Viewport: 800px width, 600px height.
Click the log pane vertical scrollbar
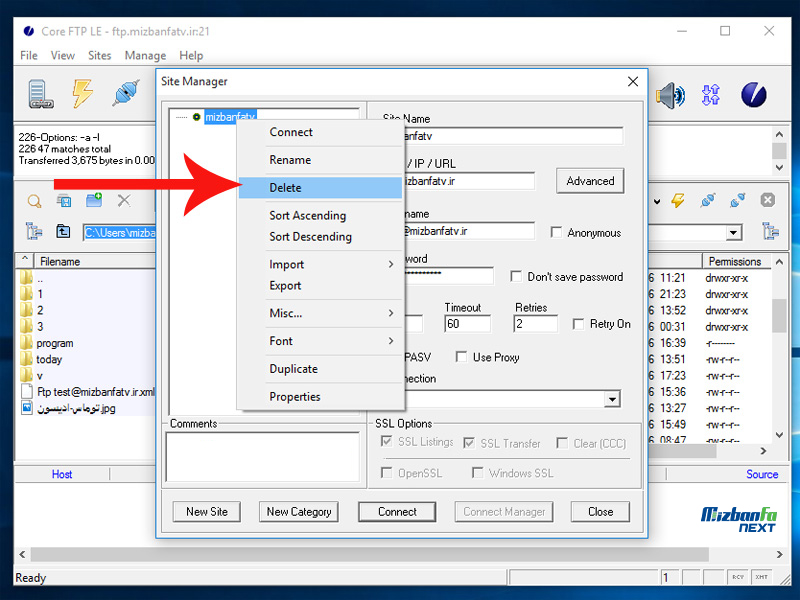click(779, 151)
